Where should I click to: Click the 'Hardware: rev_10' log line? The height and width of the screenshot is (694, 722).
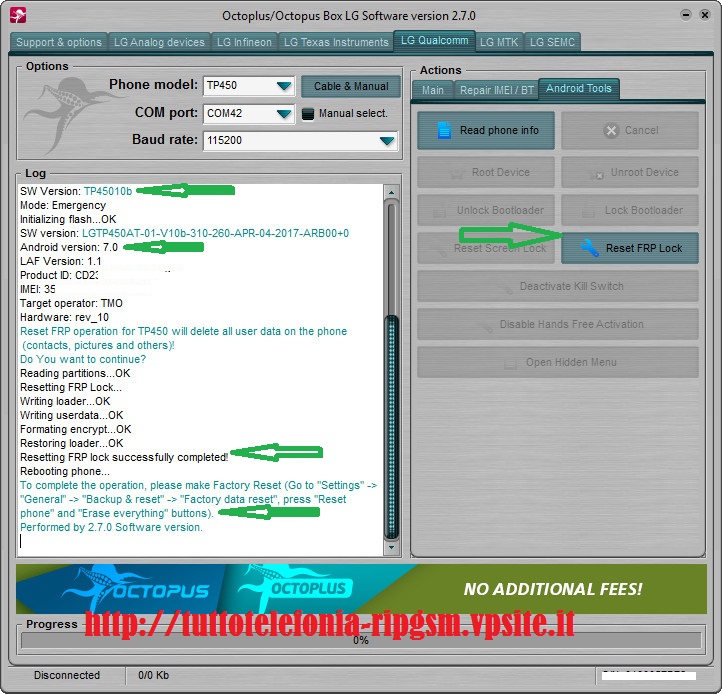64,317
